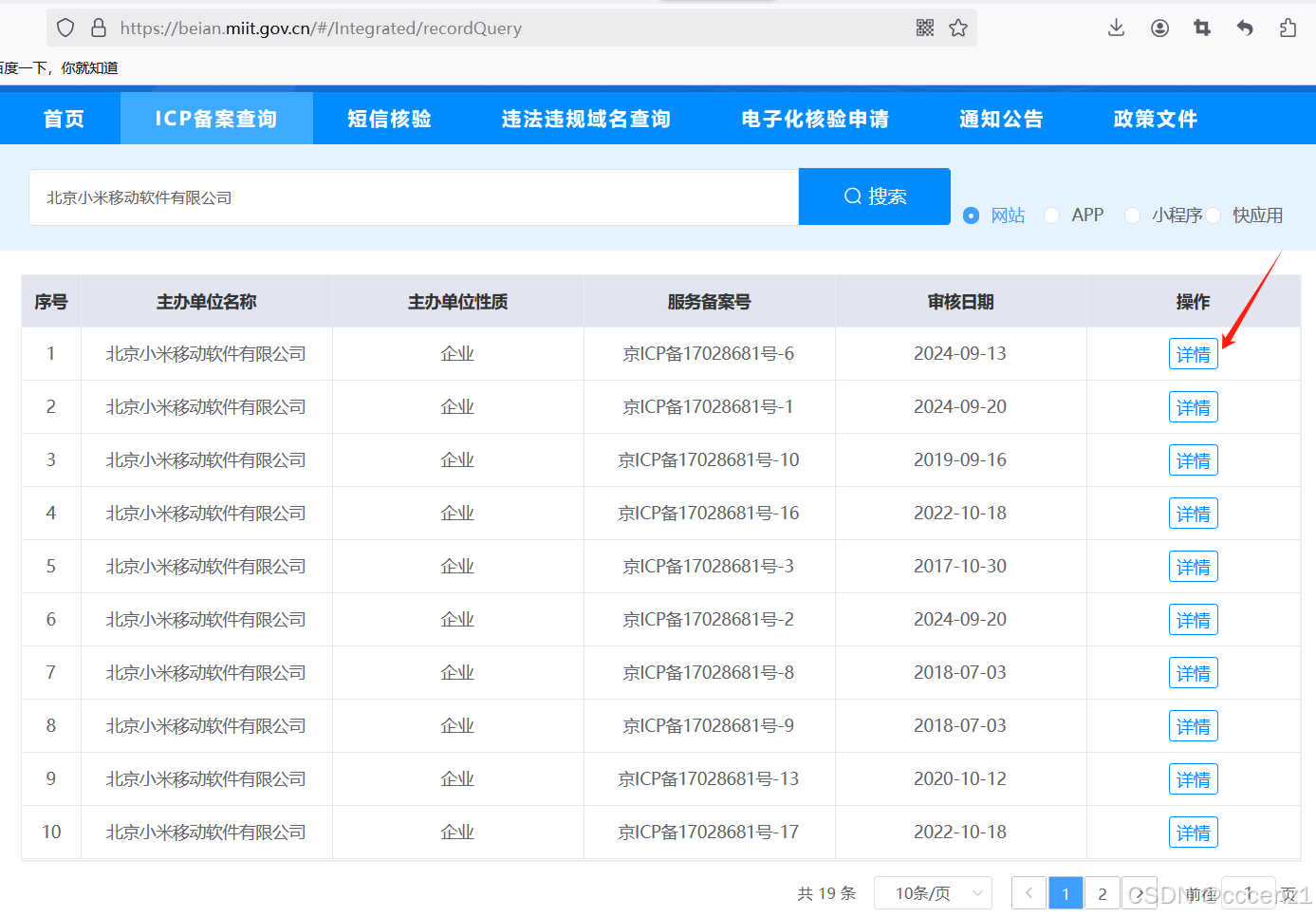Click the date cell 2017-10-30
1316x917 pixels.
click(960, 566)
